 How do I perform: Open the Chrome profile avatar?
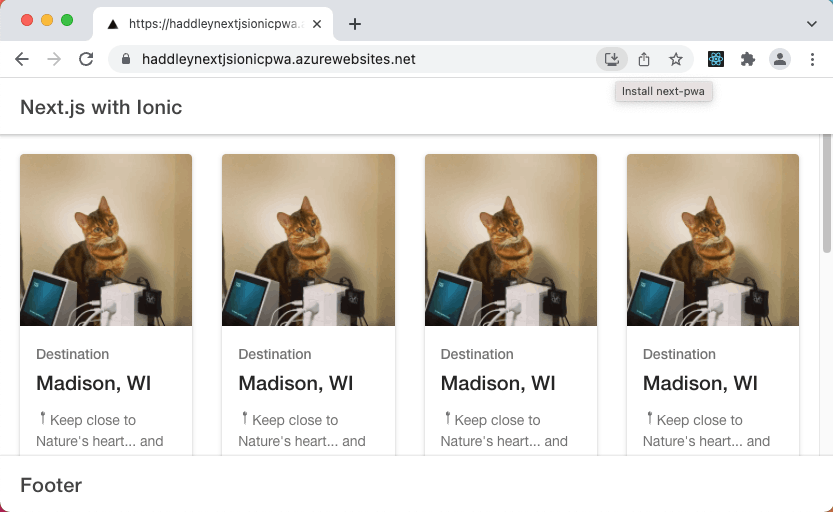(779, 59)
